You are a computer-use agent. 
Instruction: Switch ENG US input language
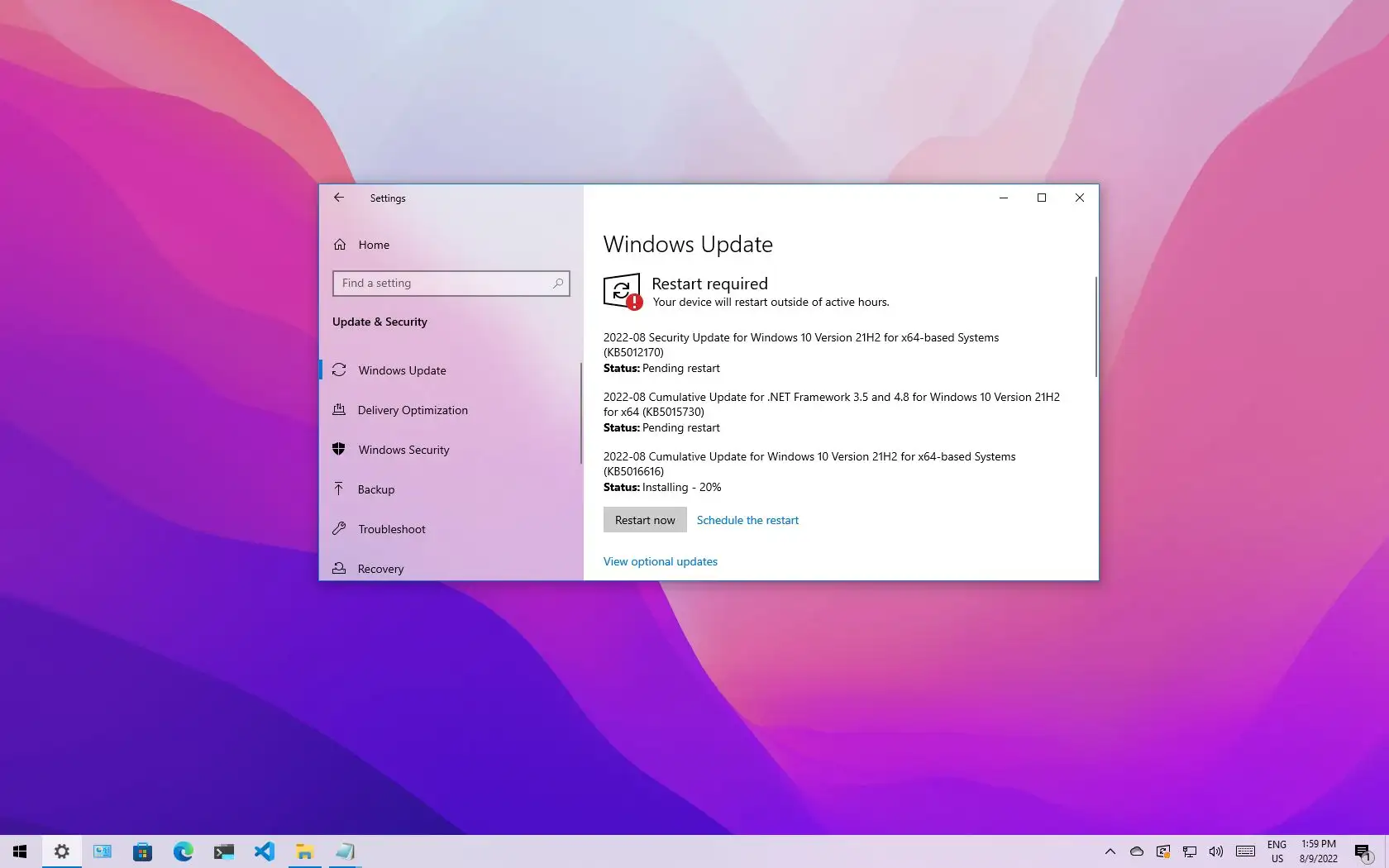click(1277, 851)
